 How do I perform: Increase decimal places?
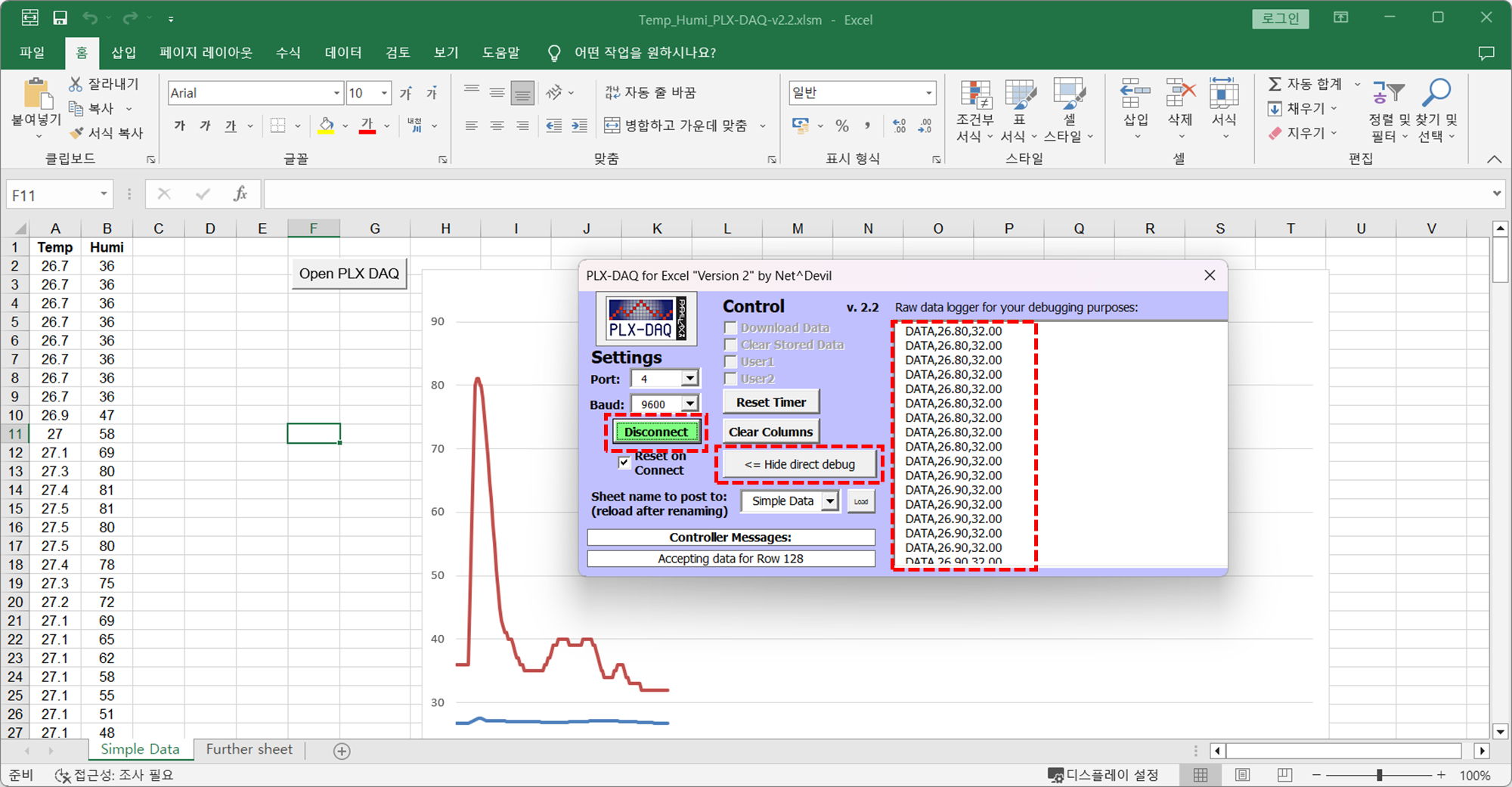tap(900, 125)
